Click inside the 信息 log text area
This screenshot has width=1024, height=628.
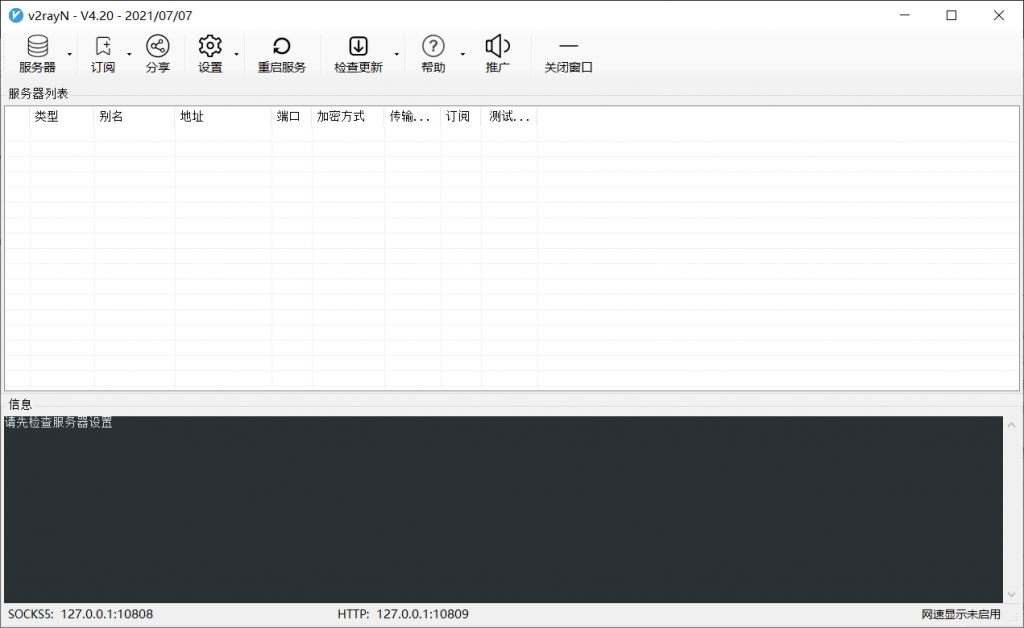point(500,510)
